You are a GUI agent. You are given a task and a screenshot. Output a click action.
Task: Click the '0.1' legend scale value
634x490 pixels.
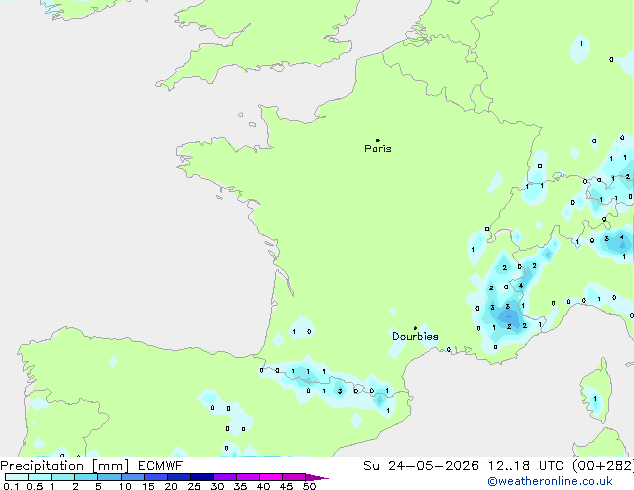(11, 486)
